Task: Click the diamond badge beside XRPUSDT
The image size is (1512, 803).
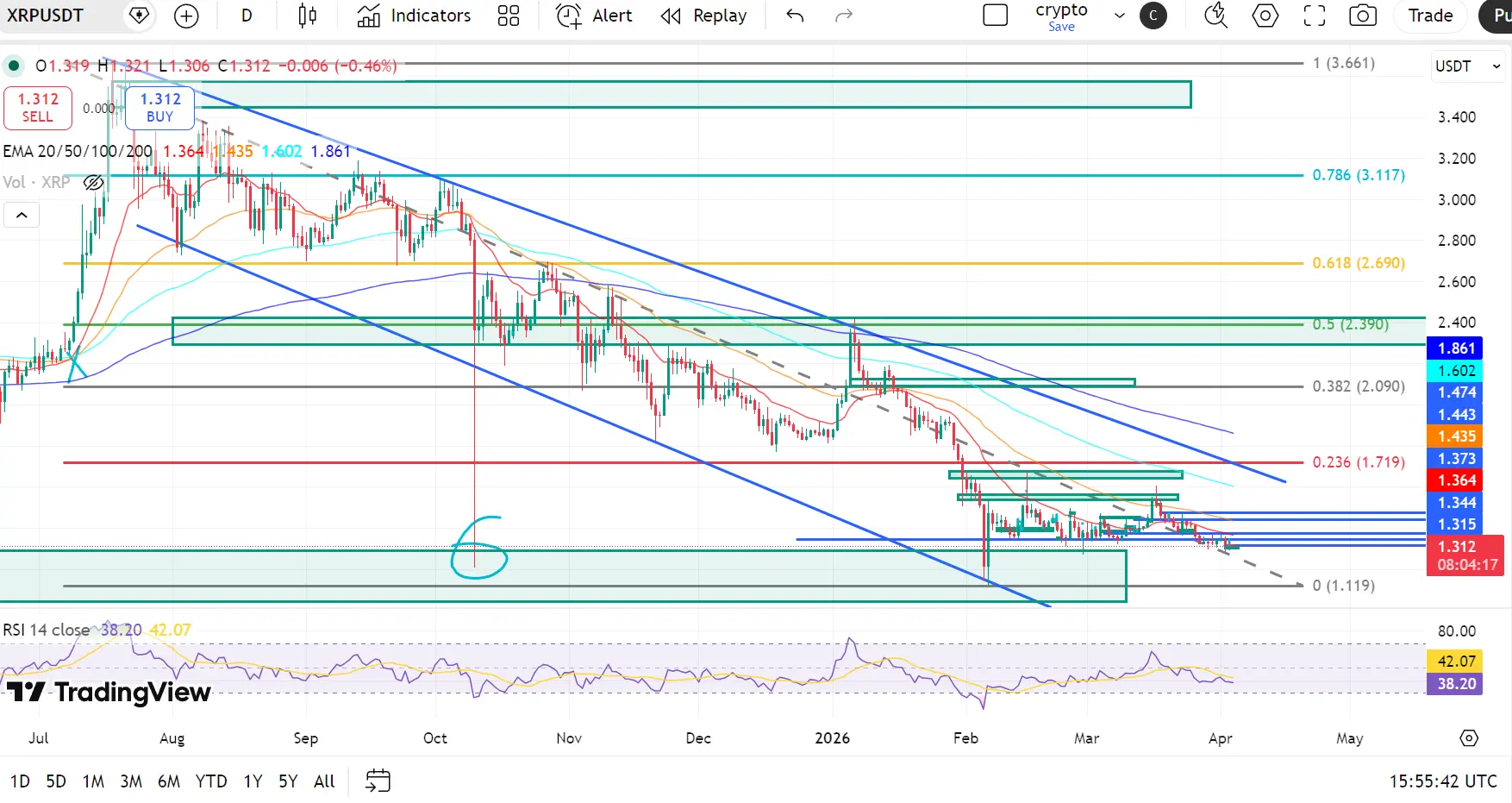Action: 139,16
